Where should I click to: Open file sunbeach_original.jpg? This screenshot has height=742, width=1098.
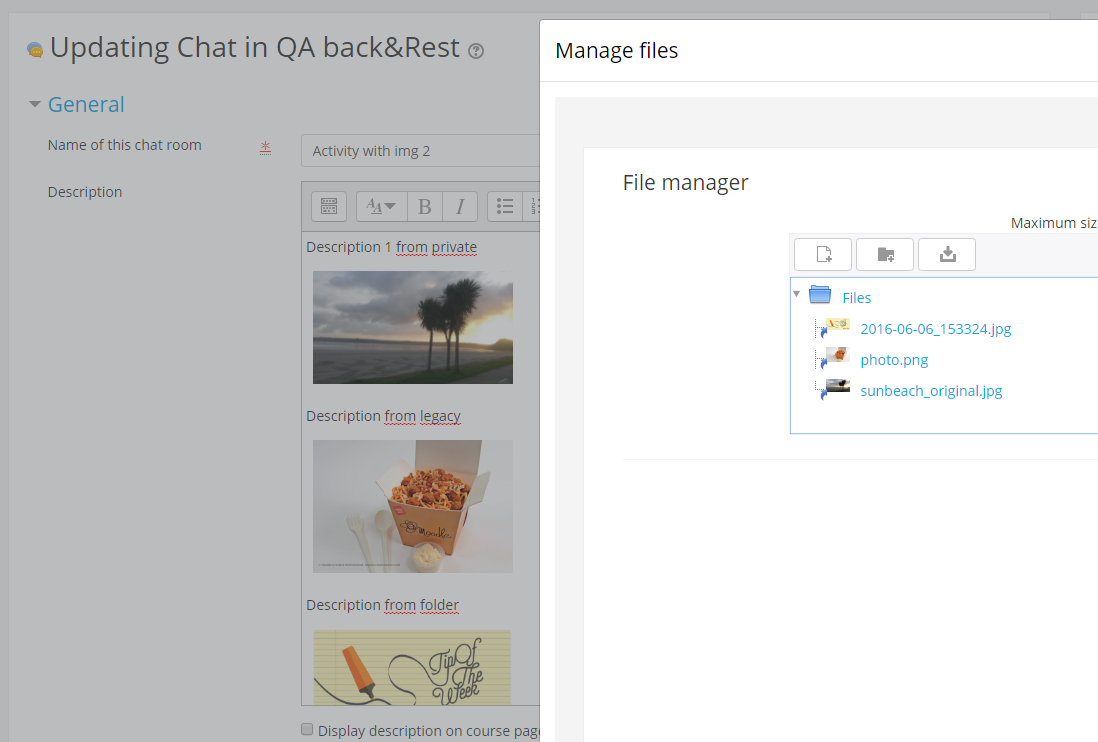click(931, 391)
